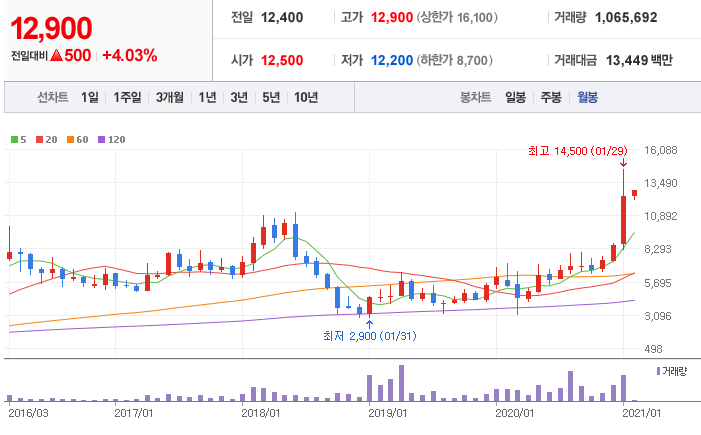Click the 498 price axis label
The height and width of the screenshot is (435, 701).
coord(653,349)
